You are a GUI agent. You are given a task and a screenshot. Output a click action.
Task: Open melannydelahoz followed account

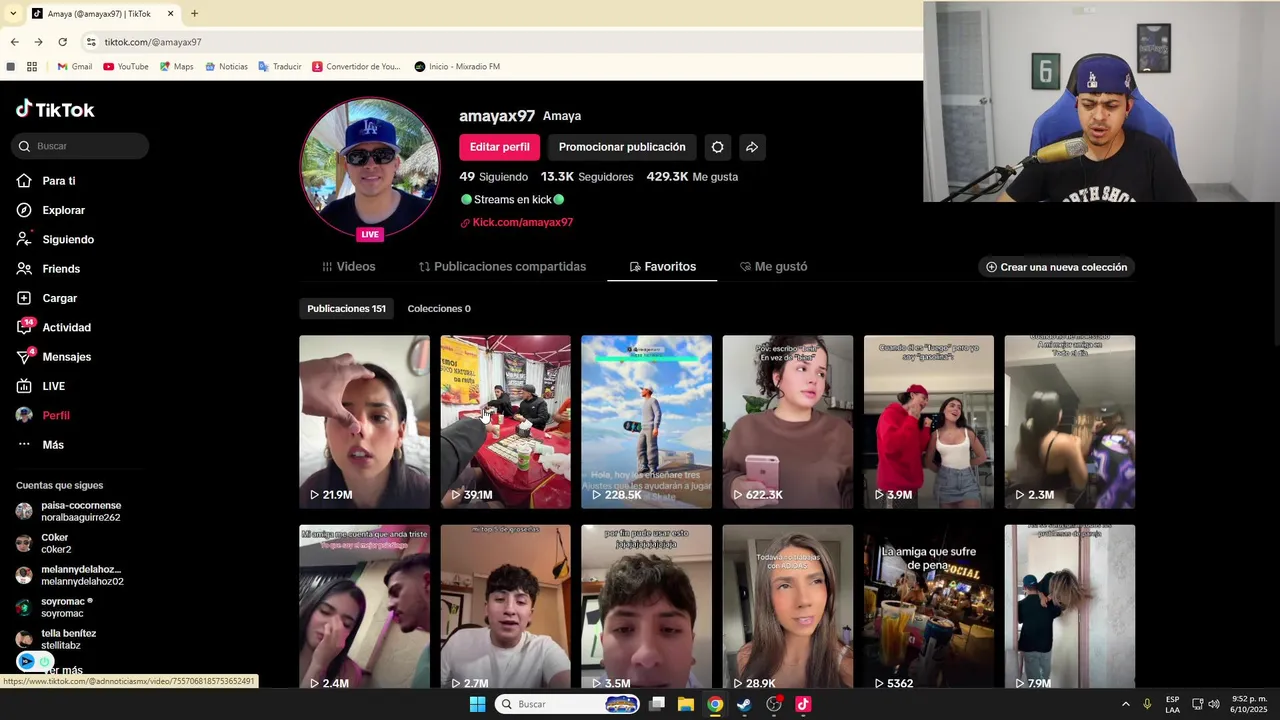click(70, 575)
